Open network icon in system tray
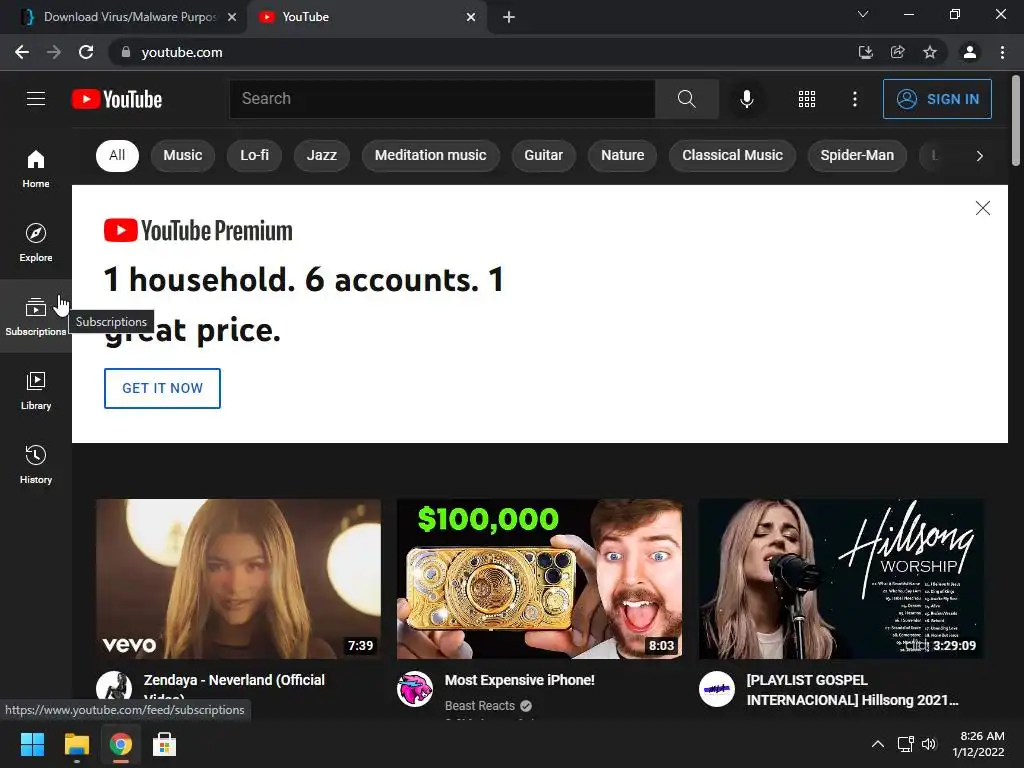This screenshot has width=1024, height=768. click(x=905, y=744)
